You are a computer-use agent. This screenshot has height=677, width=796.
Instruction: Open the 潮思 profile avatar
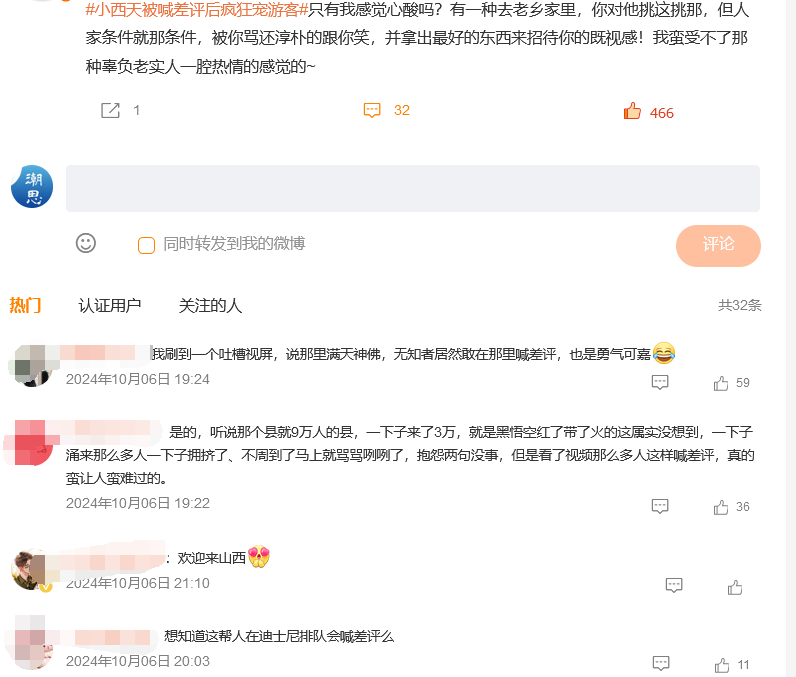32,187
